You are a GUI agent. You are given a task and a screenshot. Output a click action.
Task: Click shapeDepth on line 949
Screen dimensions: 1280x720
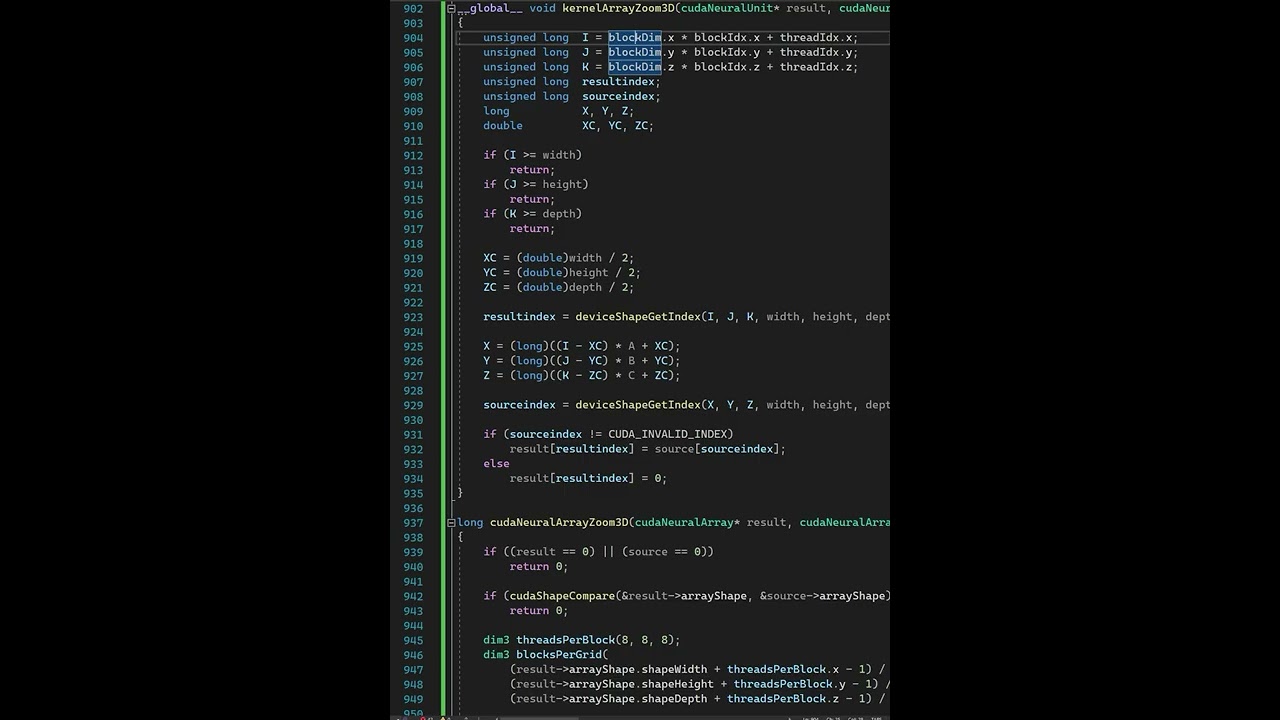674,699
